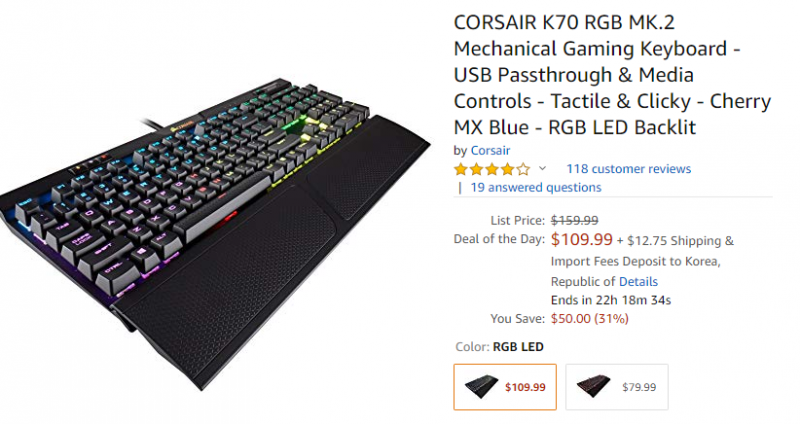Click the CORSAIR K70 RGB MK.2 product title

point(589,75)
